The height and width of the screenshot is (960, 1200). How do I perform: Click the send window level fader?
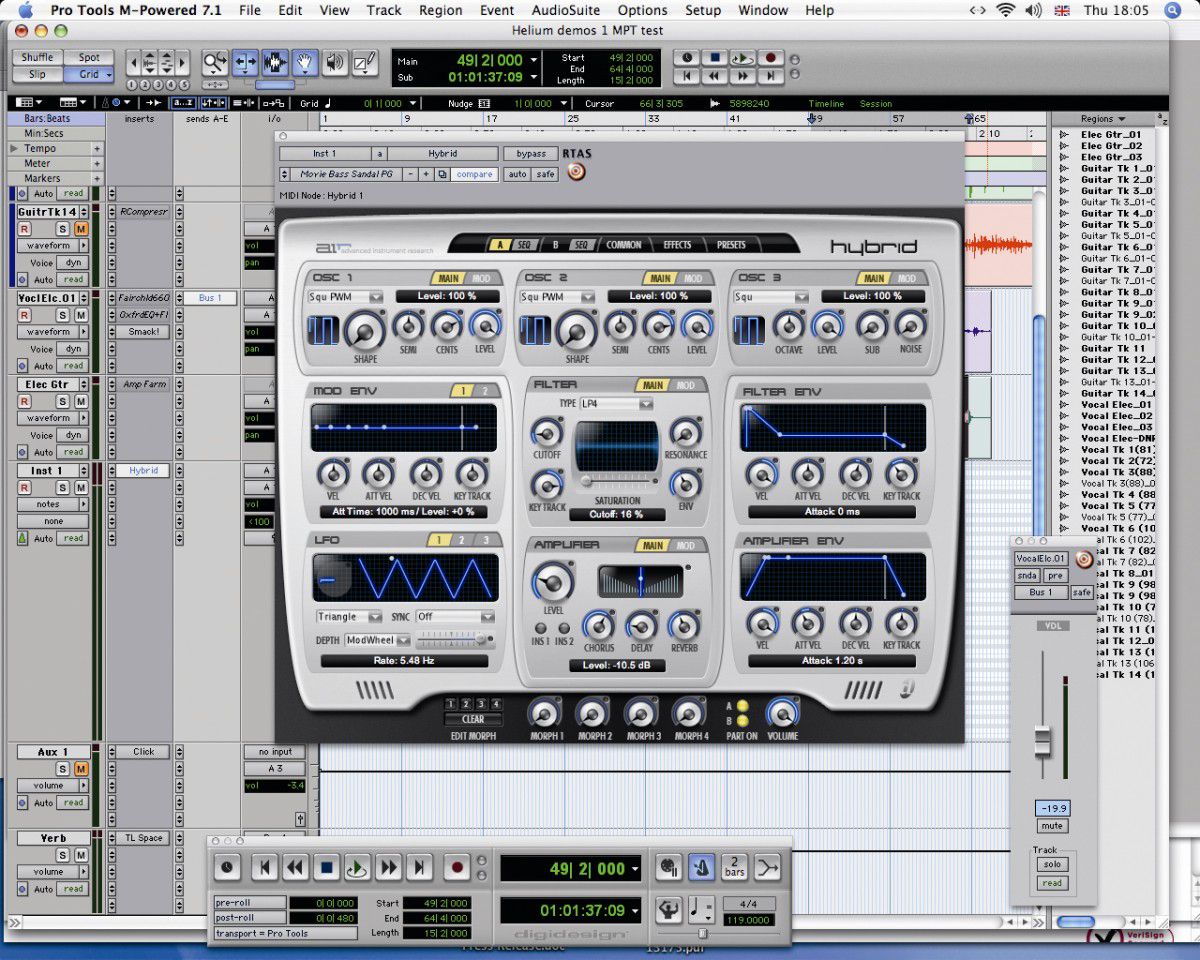[x=1043, y=741]
